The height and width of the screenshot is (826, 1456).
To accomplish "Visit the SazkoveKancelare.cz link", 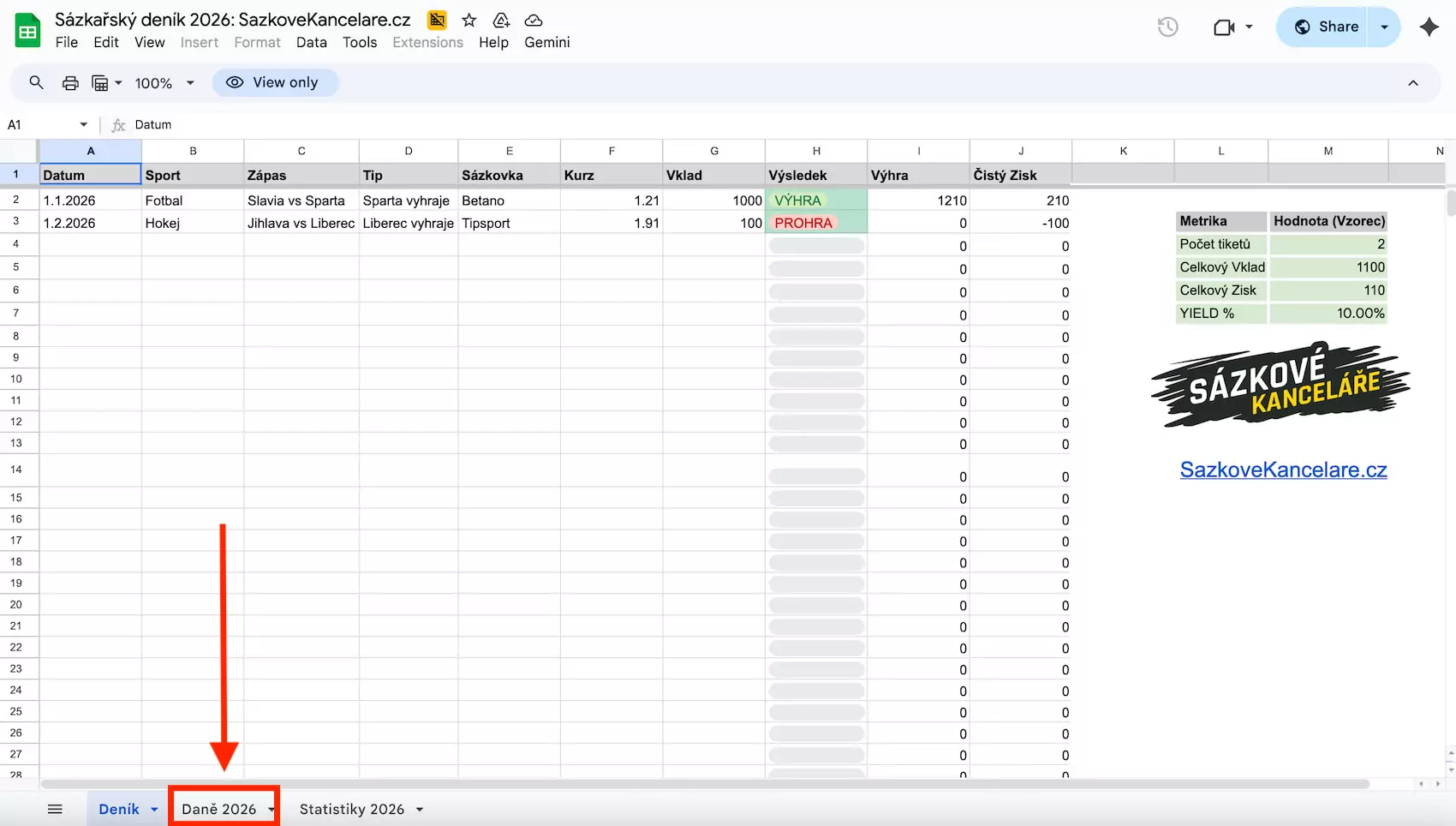I will 1282,470.
